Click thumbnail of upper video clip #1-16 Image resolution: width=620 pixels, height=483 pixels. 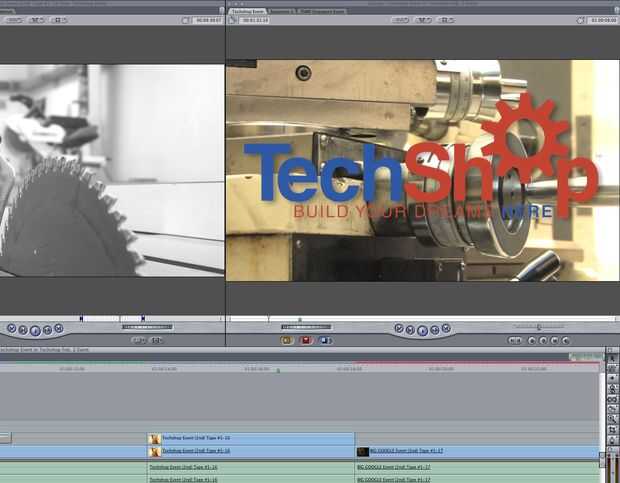tap(155, 439)
